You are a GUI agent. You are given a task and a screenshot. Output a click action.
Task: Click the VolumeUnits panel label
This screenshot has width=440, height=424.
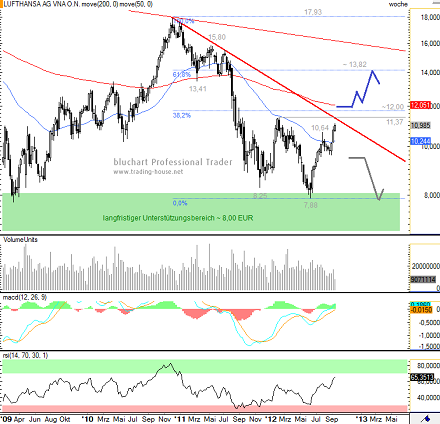pyautogui.click(x=20, y=240)
